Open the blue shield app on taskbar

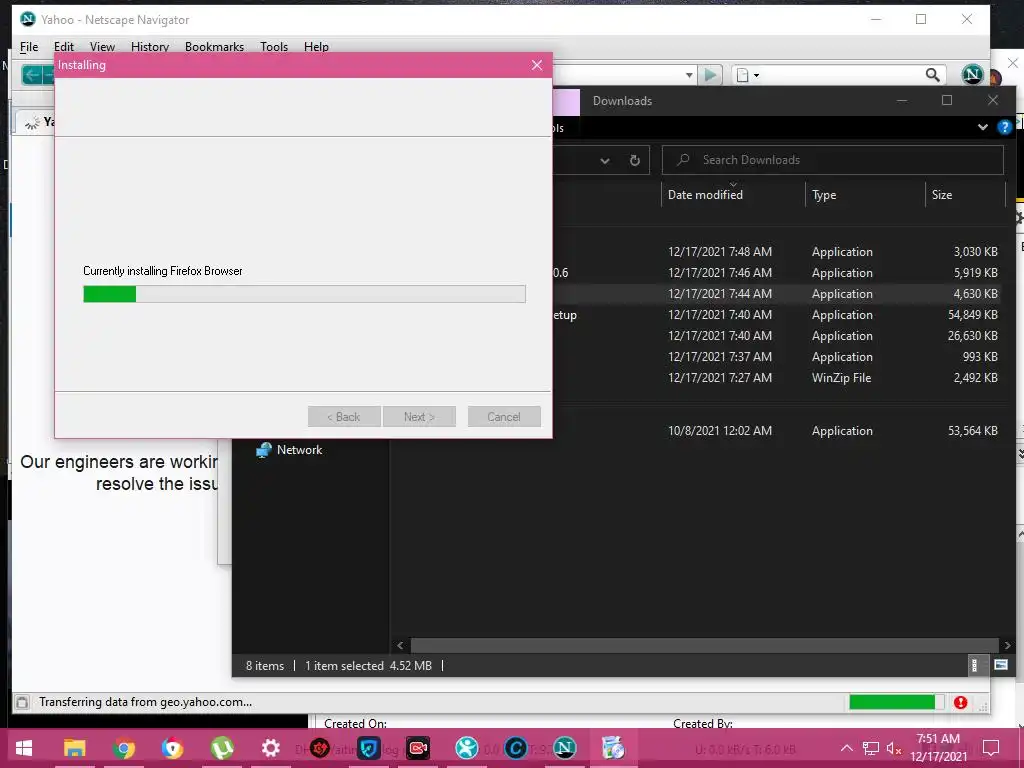(368, 748)
